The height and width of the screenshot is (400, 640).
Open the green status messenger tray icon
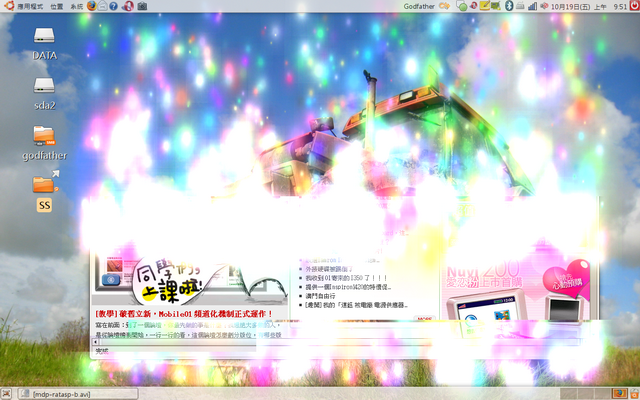(462, 6)
